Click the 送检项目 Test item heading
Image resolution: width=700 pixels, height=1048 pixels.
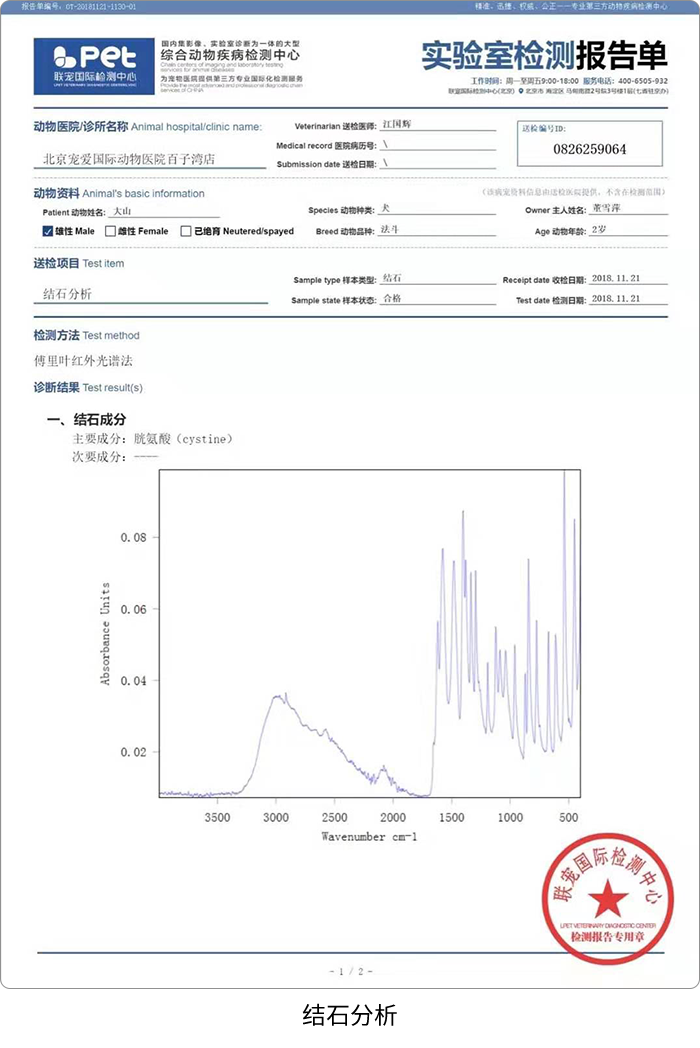pyautogui.click(x=79, y=263)
